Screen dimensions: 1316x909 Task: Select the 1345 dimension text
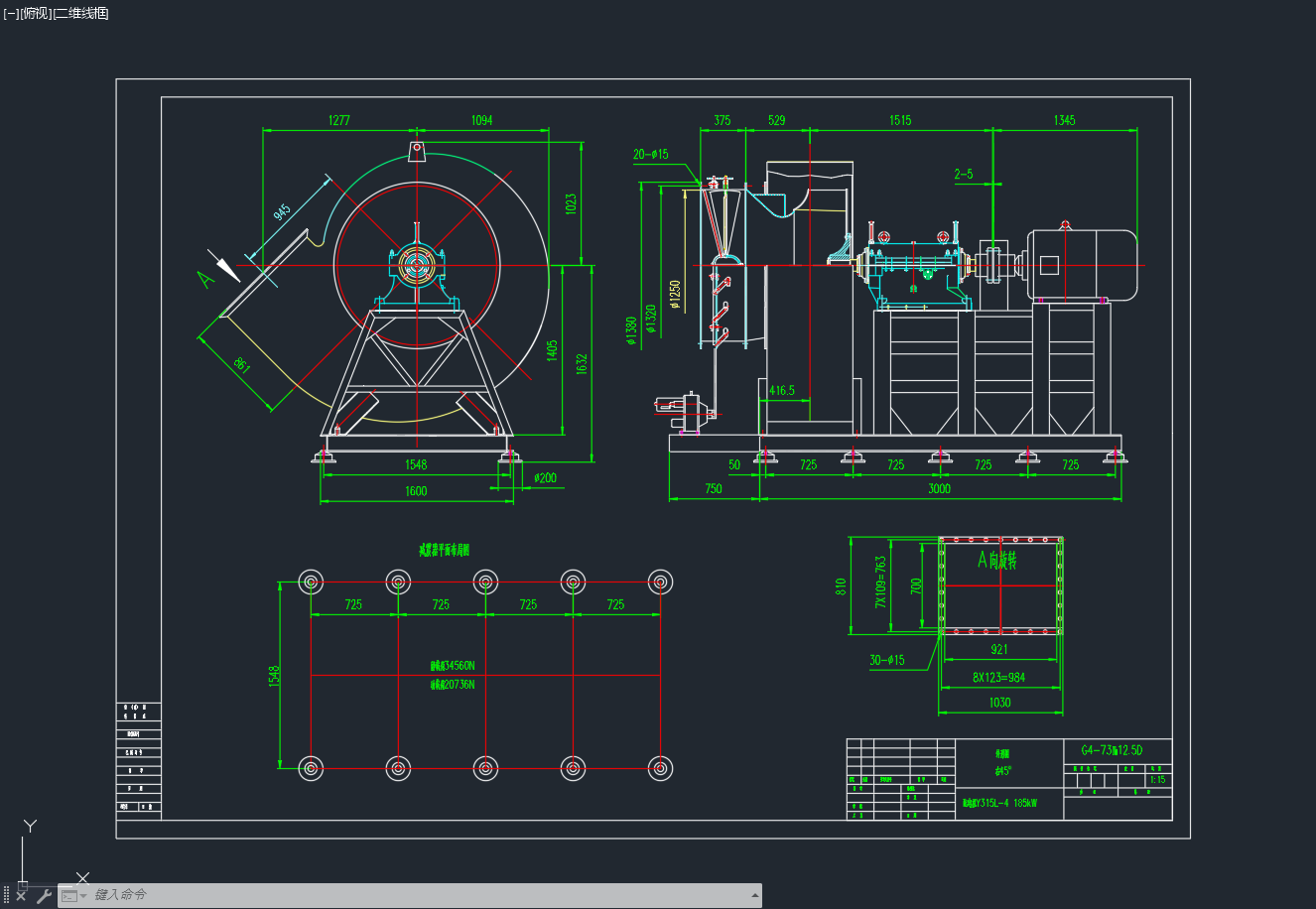[x=1064, y=120]
